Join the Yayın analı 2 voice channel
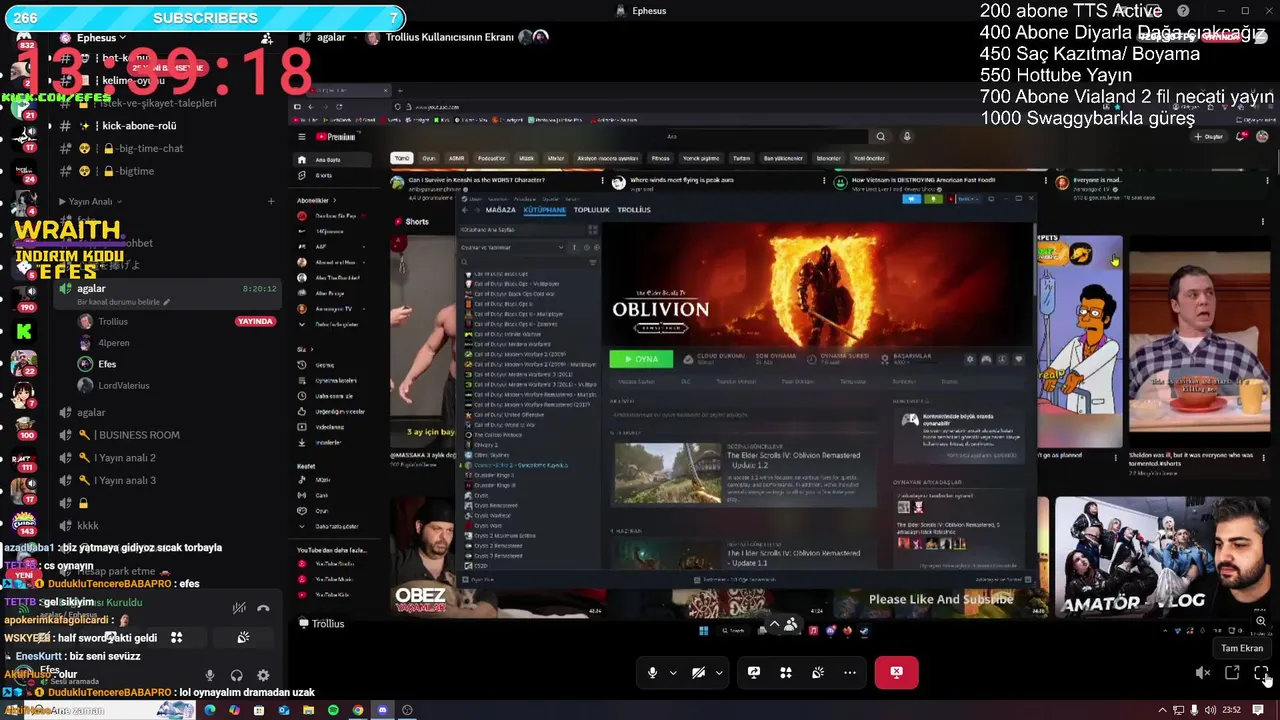 (124, 458)
